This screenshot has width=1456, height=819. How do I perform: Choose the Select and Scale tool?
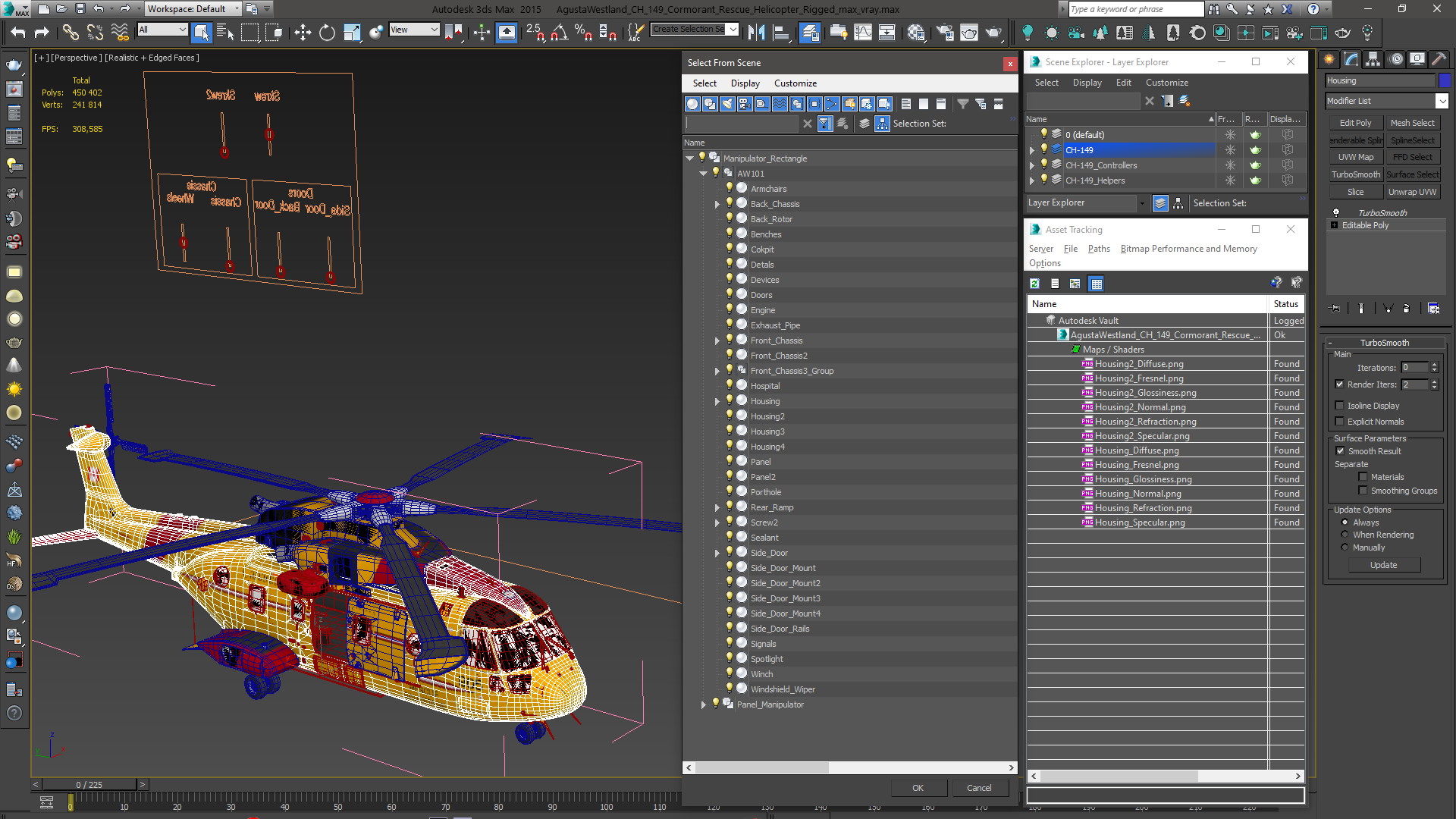pyautogui.click(x=351, y=32)
